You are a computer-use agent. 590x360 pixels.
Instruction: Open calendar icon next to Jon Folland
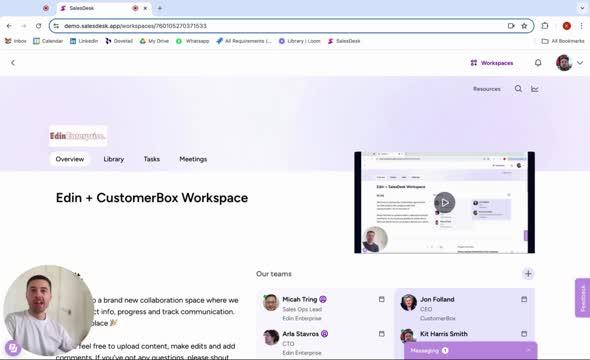524,299
